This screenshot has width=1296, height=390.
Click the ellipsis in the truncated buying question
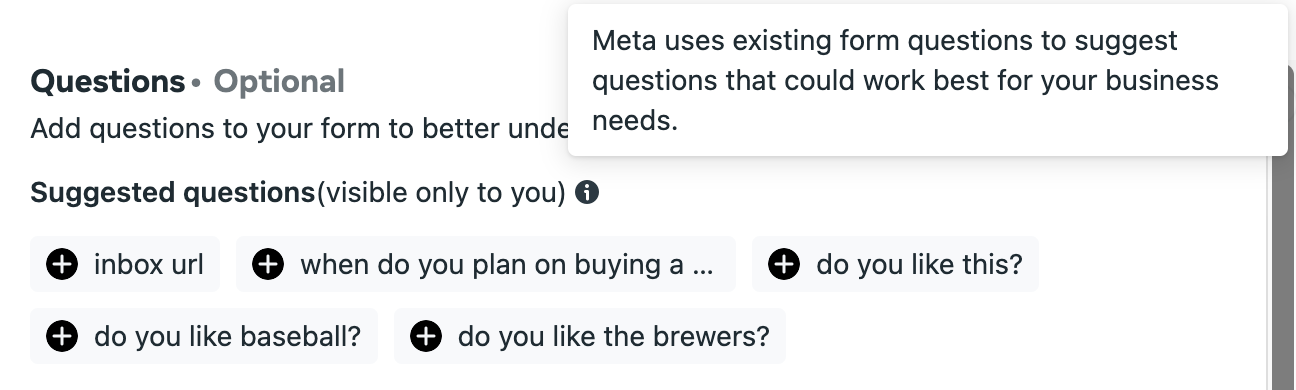pyautogui.click(x=703, y=266)
